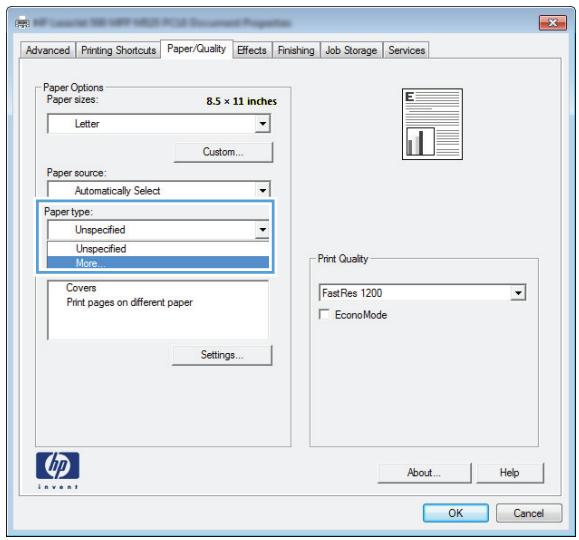This screenshot has width=579, height=540.
Task: Select Print pages on different paper
Action: point(130,302)
